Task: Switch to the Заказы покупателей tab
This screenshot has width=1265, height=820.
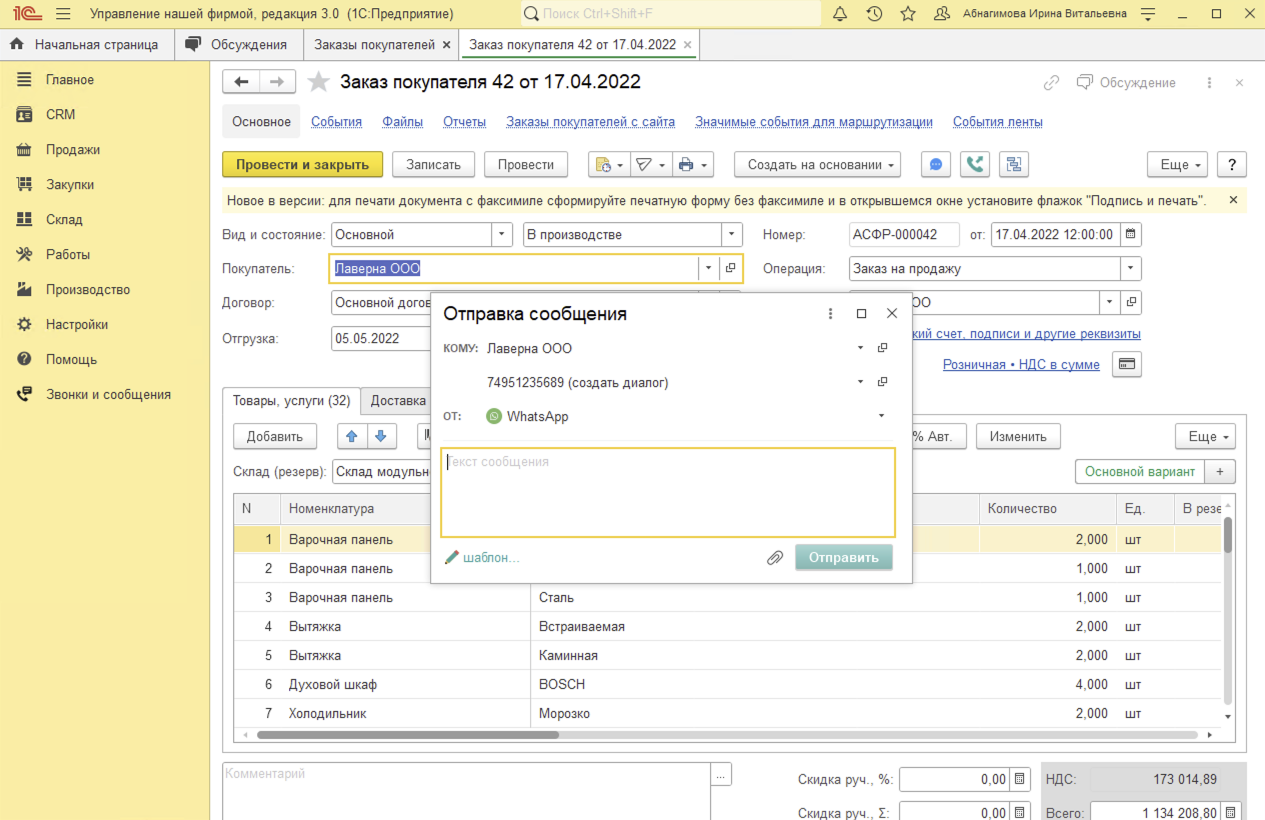Action: (374, 45)
